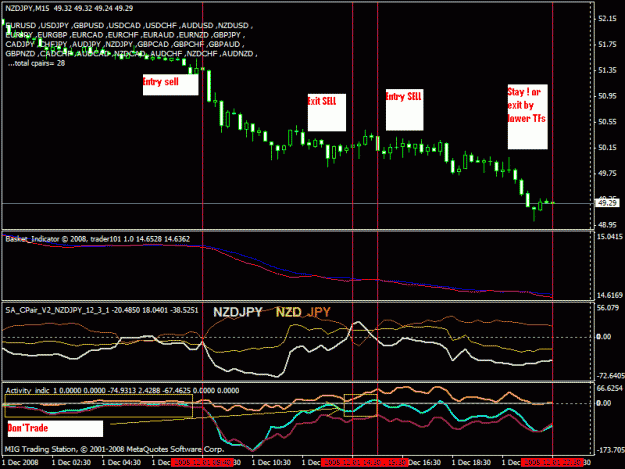
Task: Click the 15.0415 basket scale value
Action: tap(610, 237)
